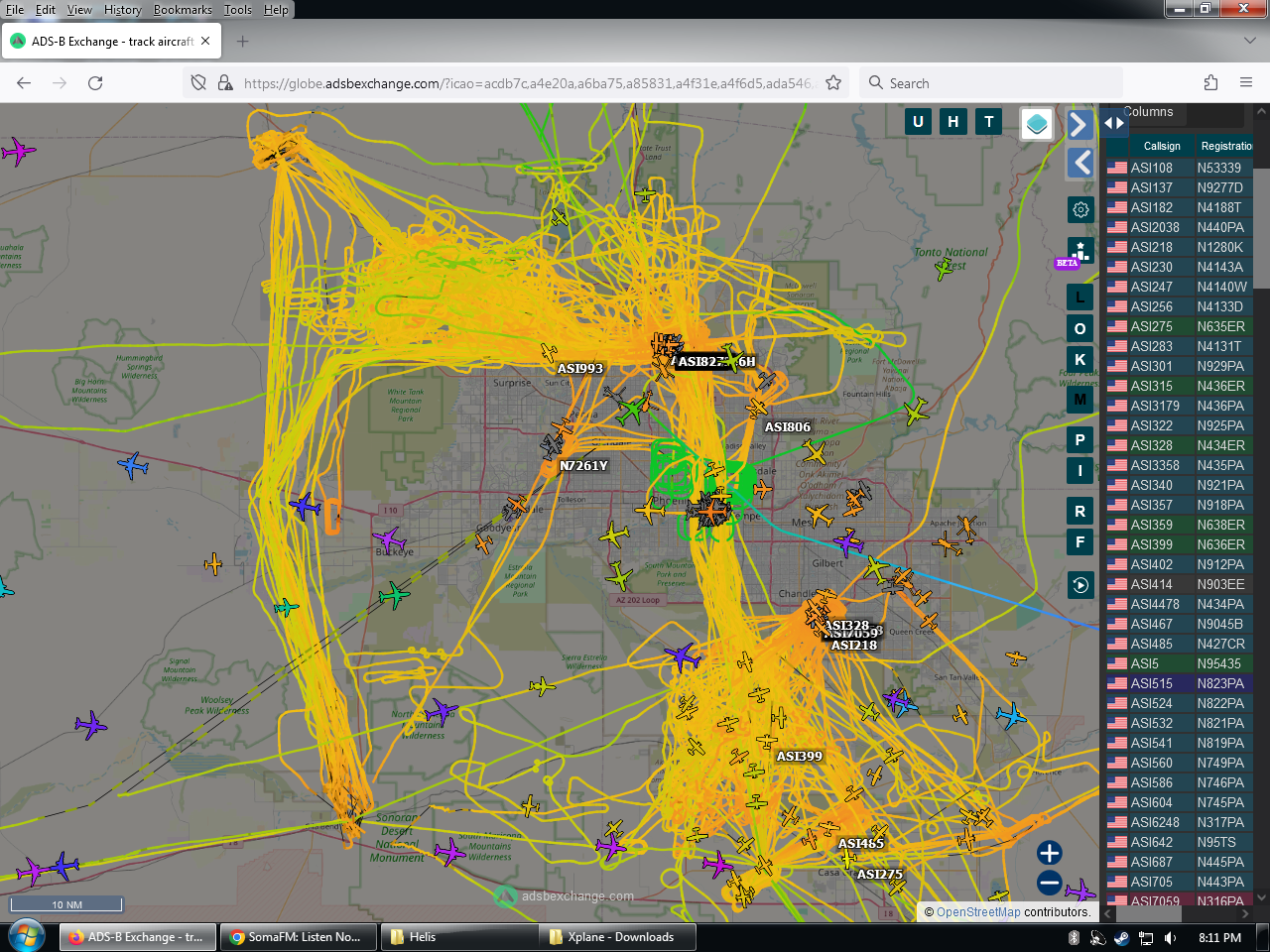Click the network connection tray icon
Viewport: 1270px width, 952px height.
[x=1146, y=937]
